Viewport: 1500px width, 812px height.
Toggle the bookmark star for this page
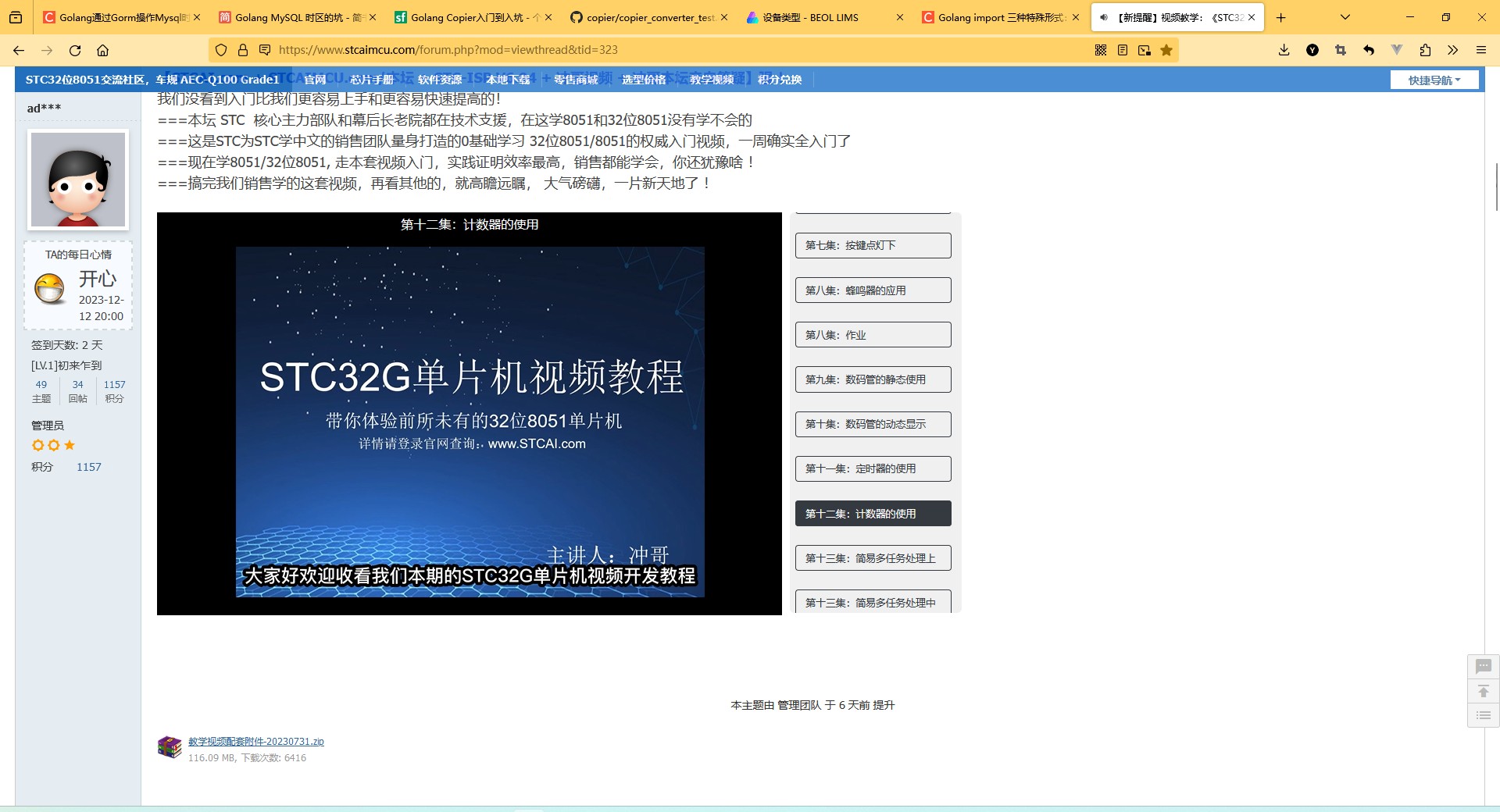tap(1166, 50)
